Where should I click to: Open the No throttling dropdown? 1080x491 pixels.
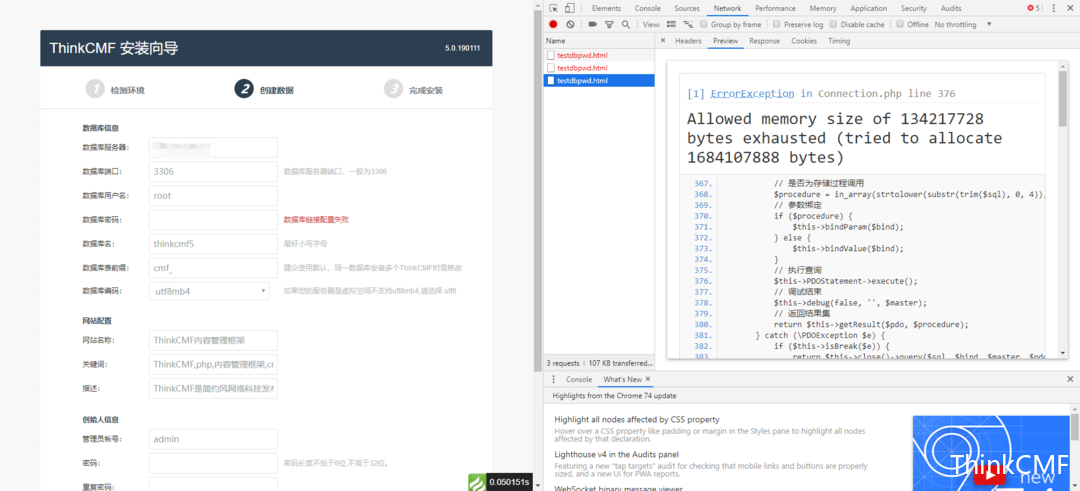coord(963,24)
